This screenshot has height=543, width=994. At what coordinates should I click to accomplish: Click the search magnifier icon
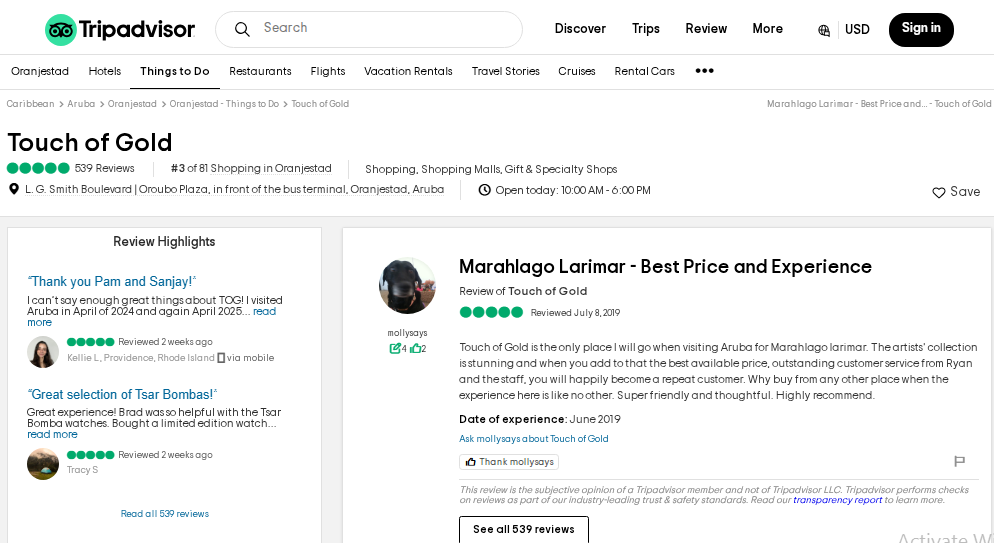tap(242, 29)
